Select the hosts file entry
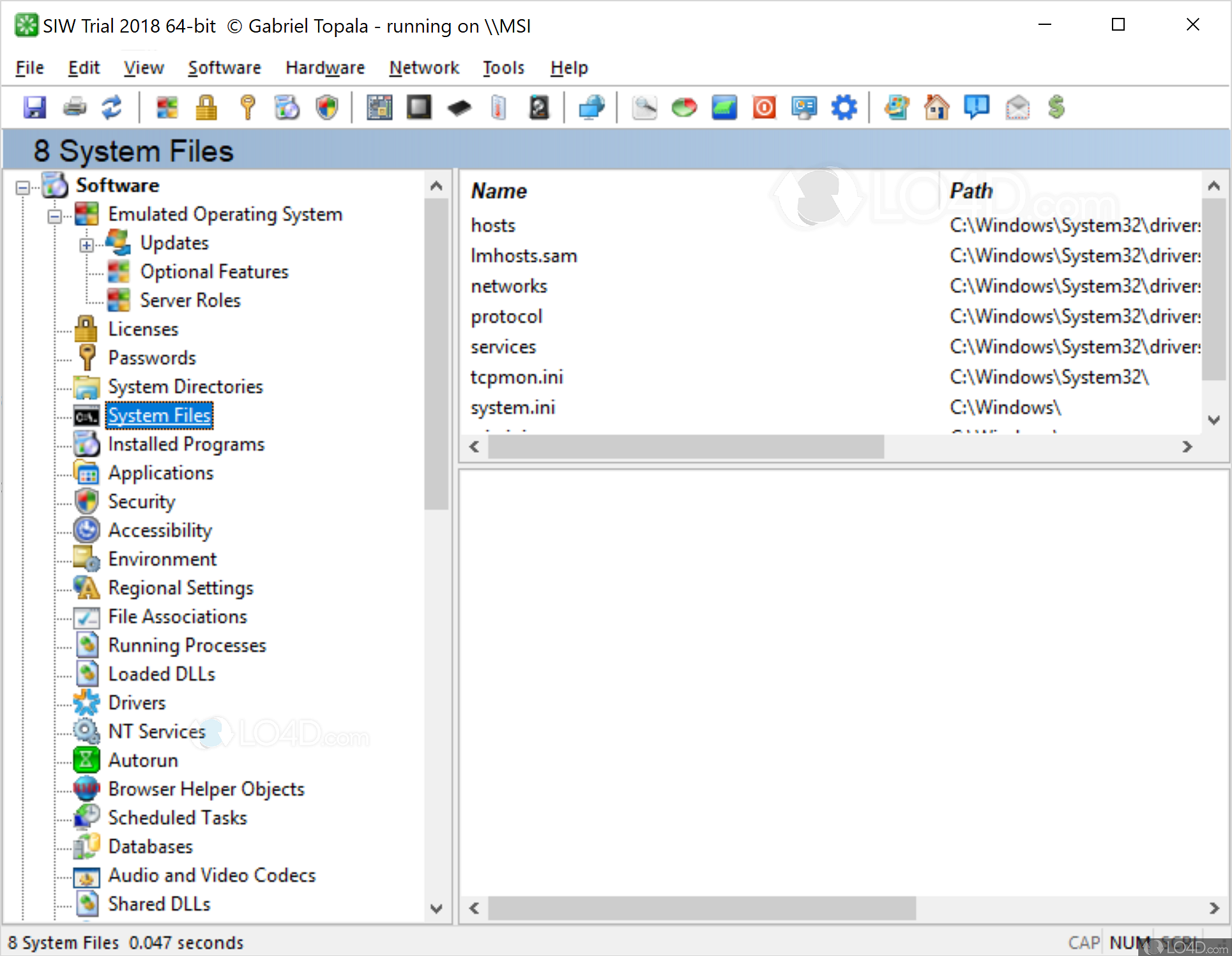This screenshot has width=1232, height=956. 492,225
